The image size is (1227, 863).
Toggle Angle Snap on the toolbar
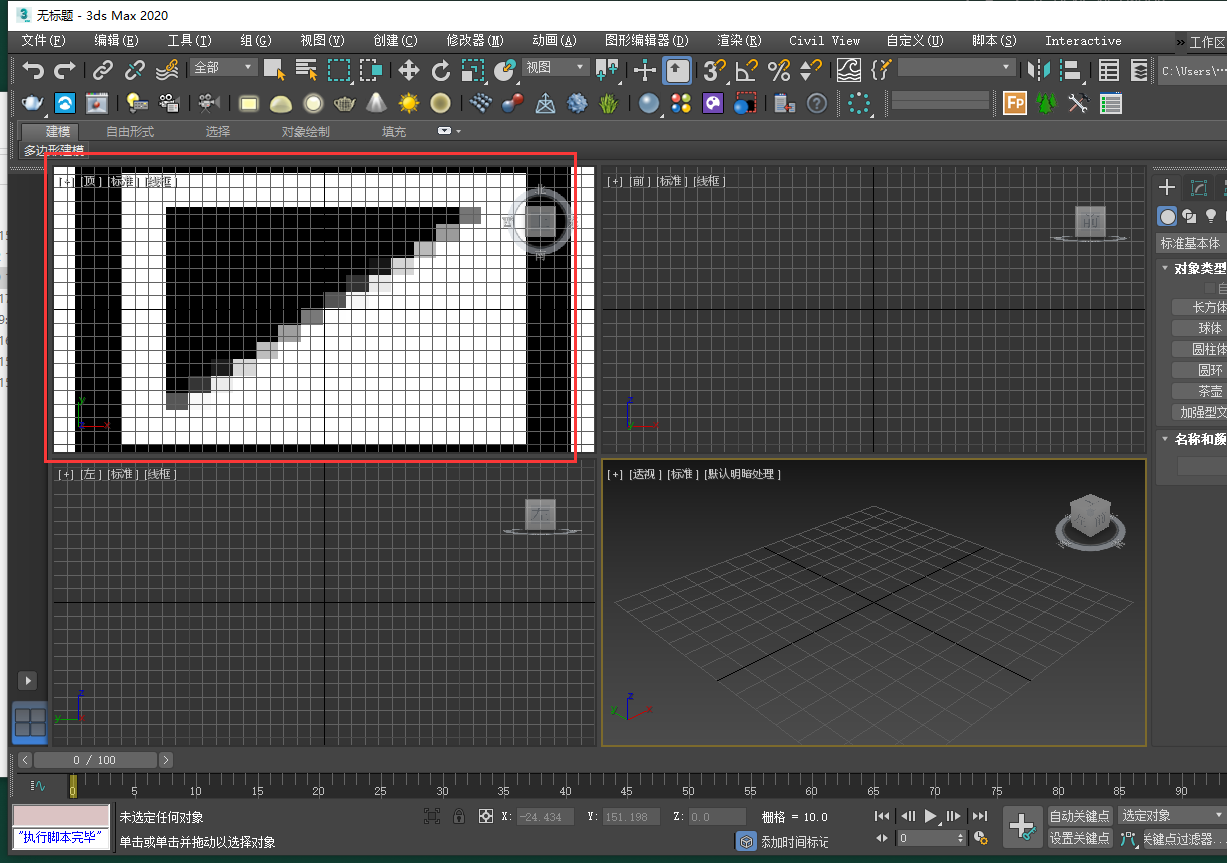point(746,70)
